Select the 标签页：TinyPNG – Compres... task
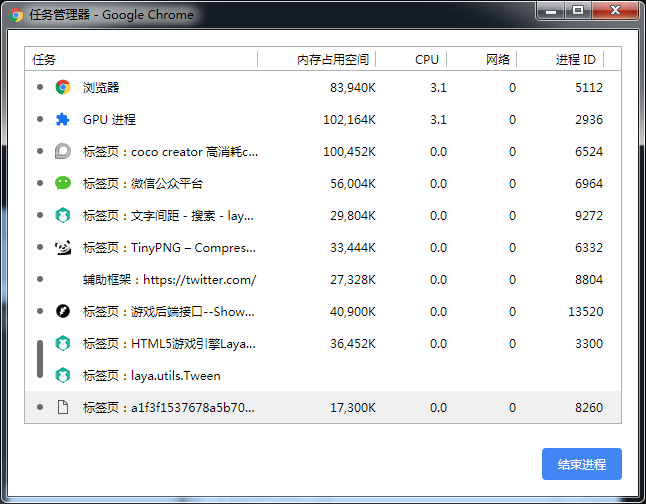The height and width of the screenshot is (504, 646). (x=323, y=247)
